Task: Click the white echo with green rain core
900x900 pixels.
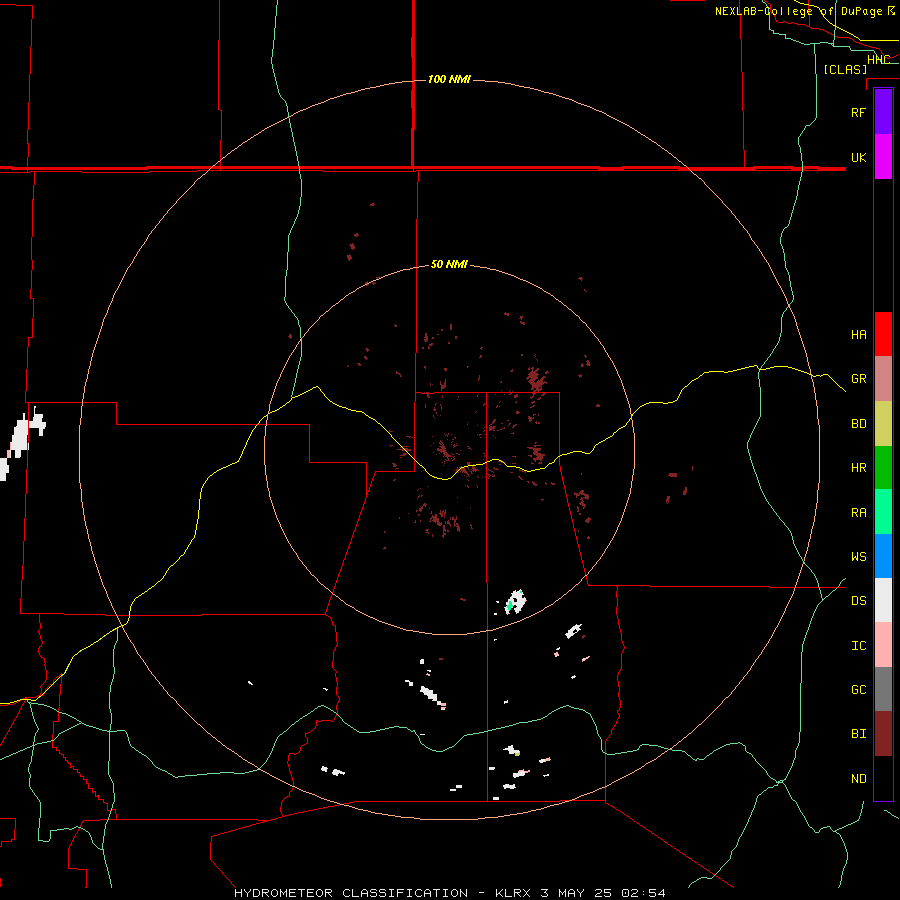Action: (515, 602)
